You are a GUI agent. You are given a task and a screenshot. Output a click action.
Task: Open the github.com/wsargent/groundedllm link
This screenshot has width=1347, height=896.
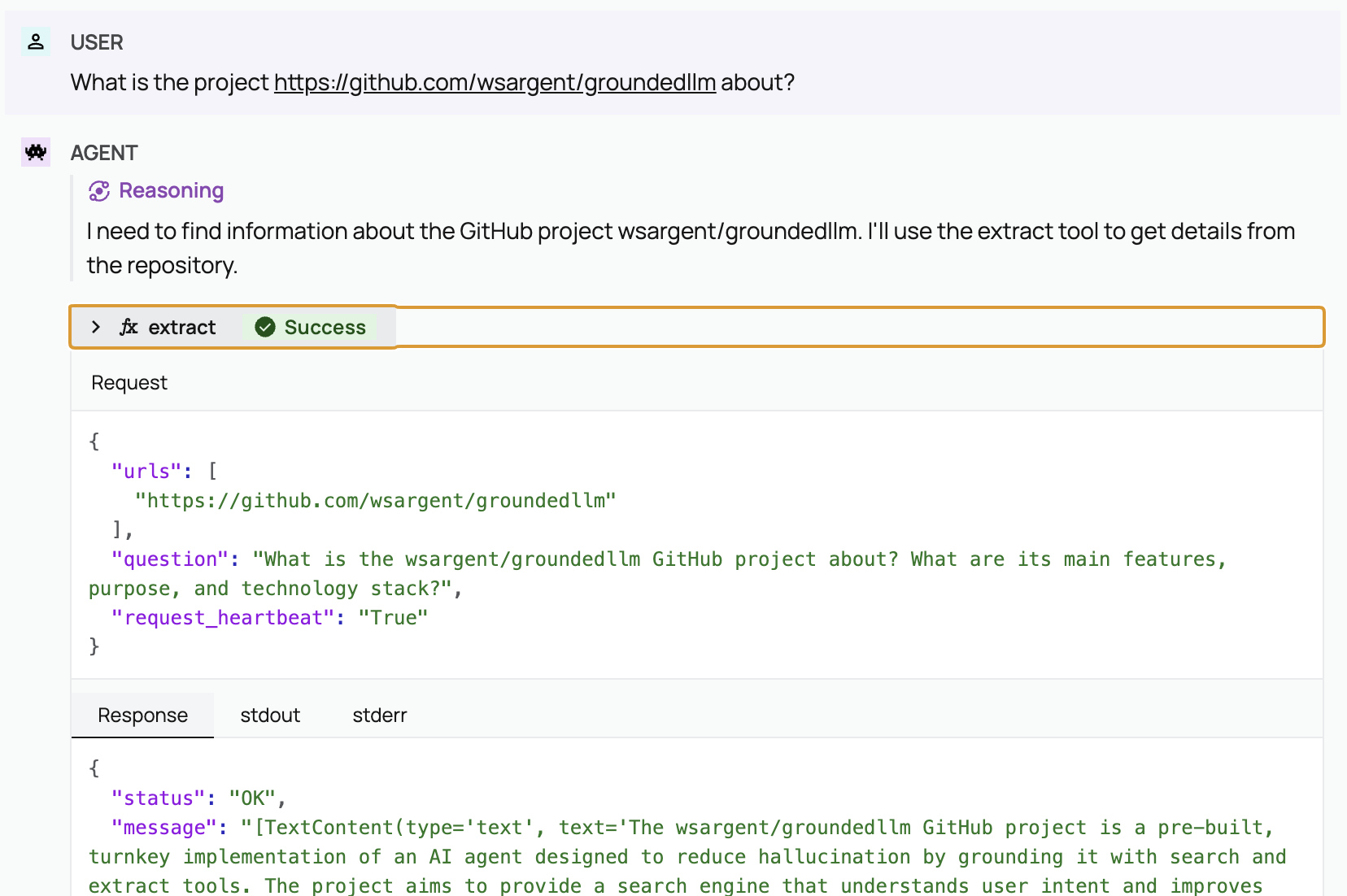click(x=495, y=82)
